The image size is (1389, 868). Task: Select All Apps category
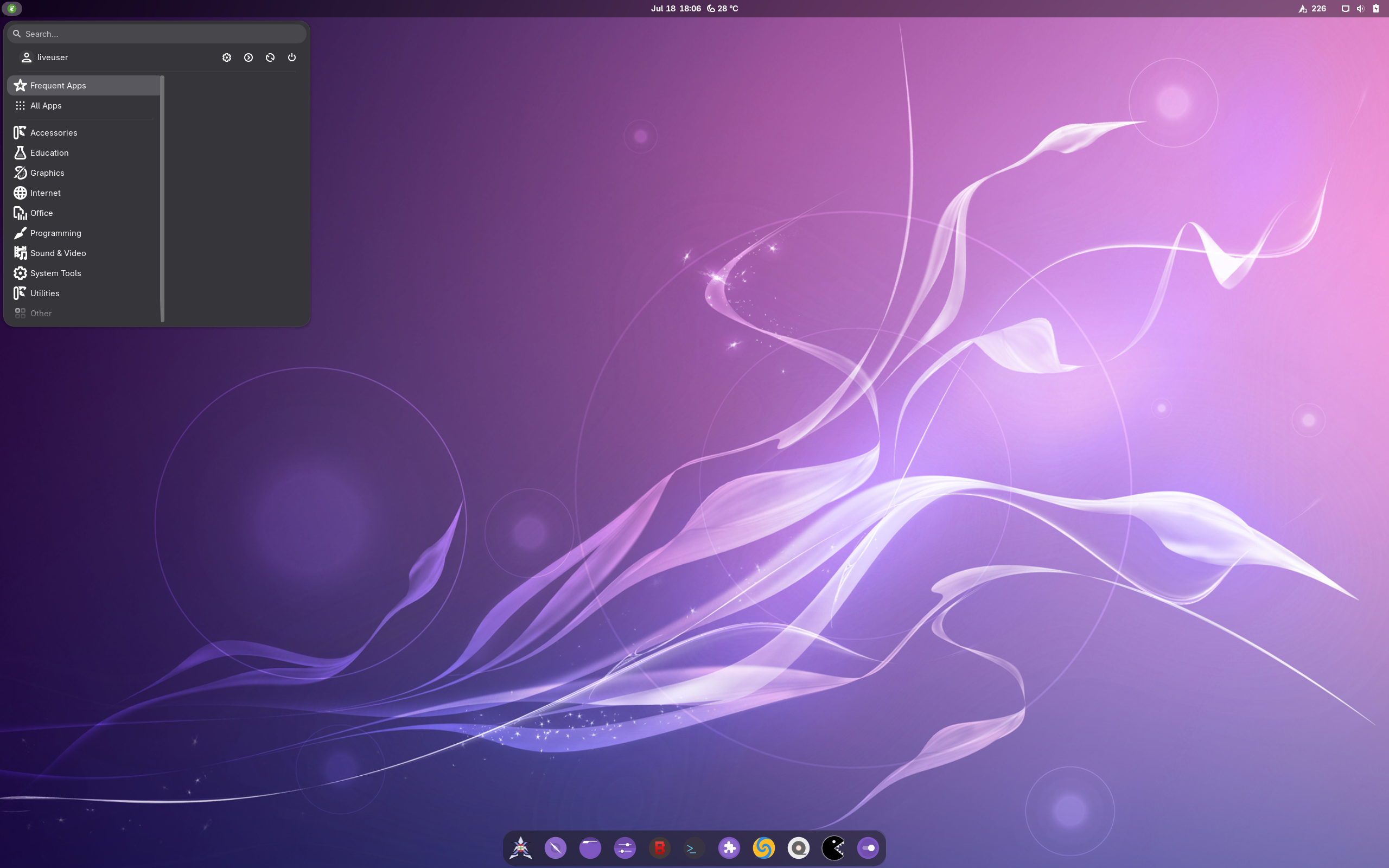pos(84,106)
